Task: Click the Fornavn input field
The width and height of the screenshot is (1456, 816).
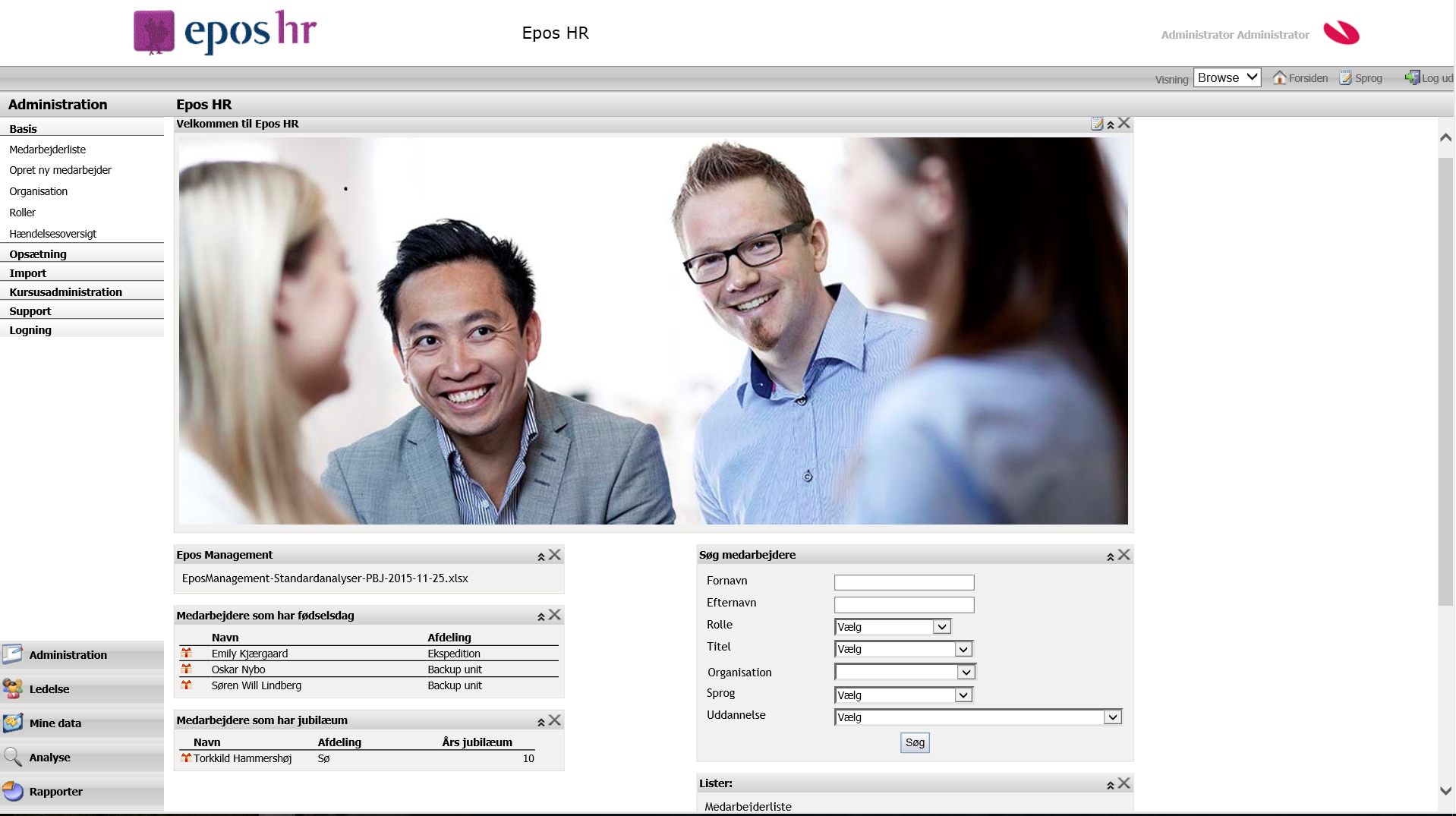Action: [903, 582]
